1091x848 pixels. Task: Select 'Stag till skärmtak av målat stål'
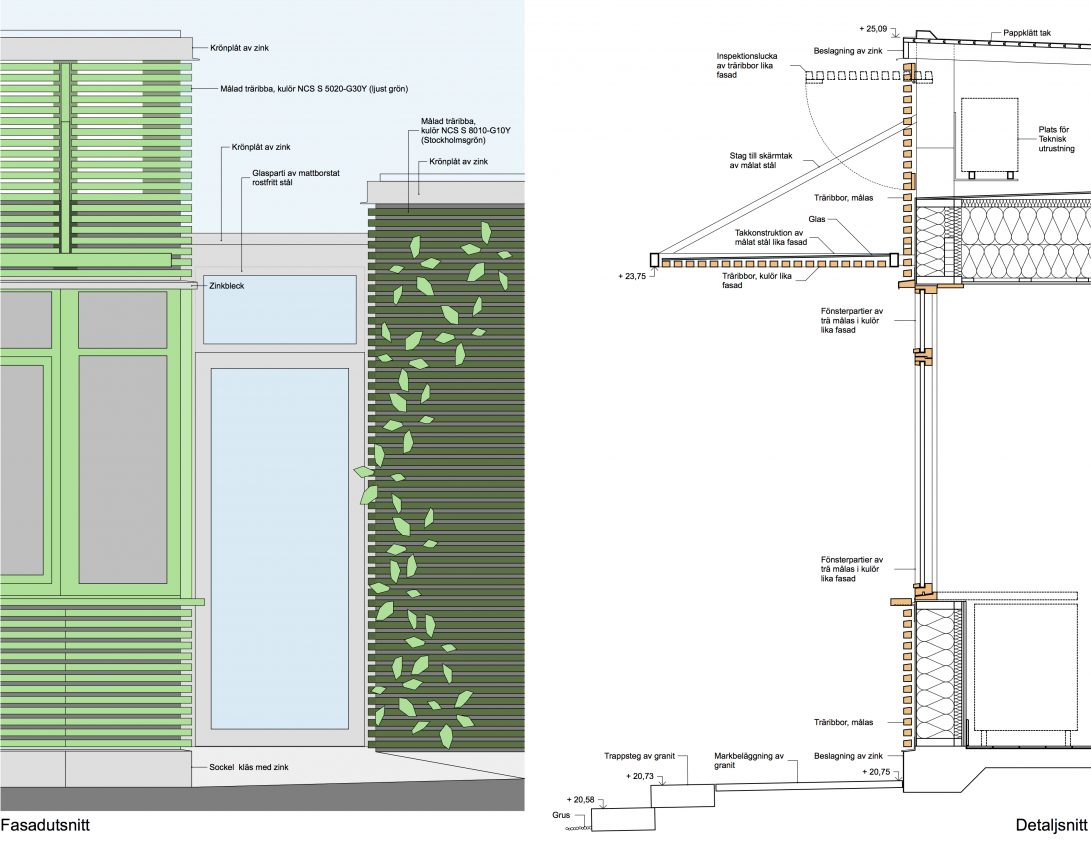click(x=760, y=161)
